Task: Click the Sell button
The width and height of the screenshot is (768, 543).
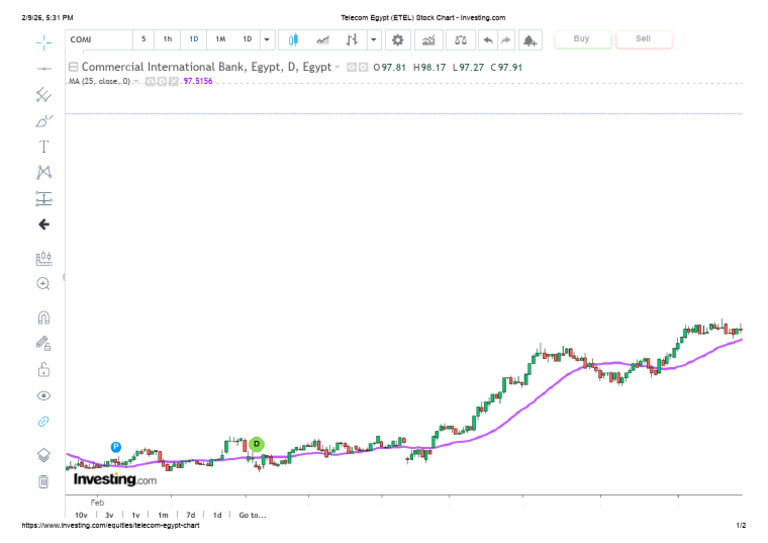Action: click(x=643, y=39)
